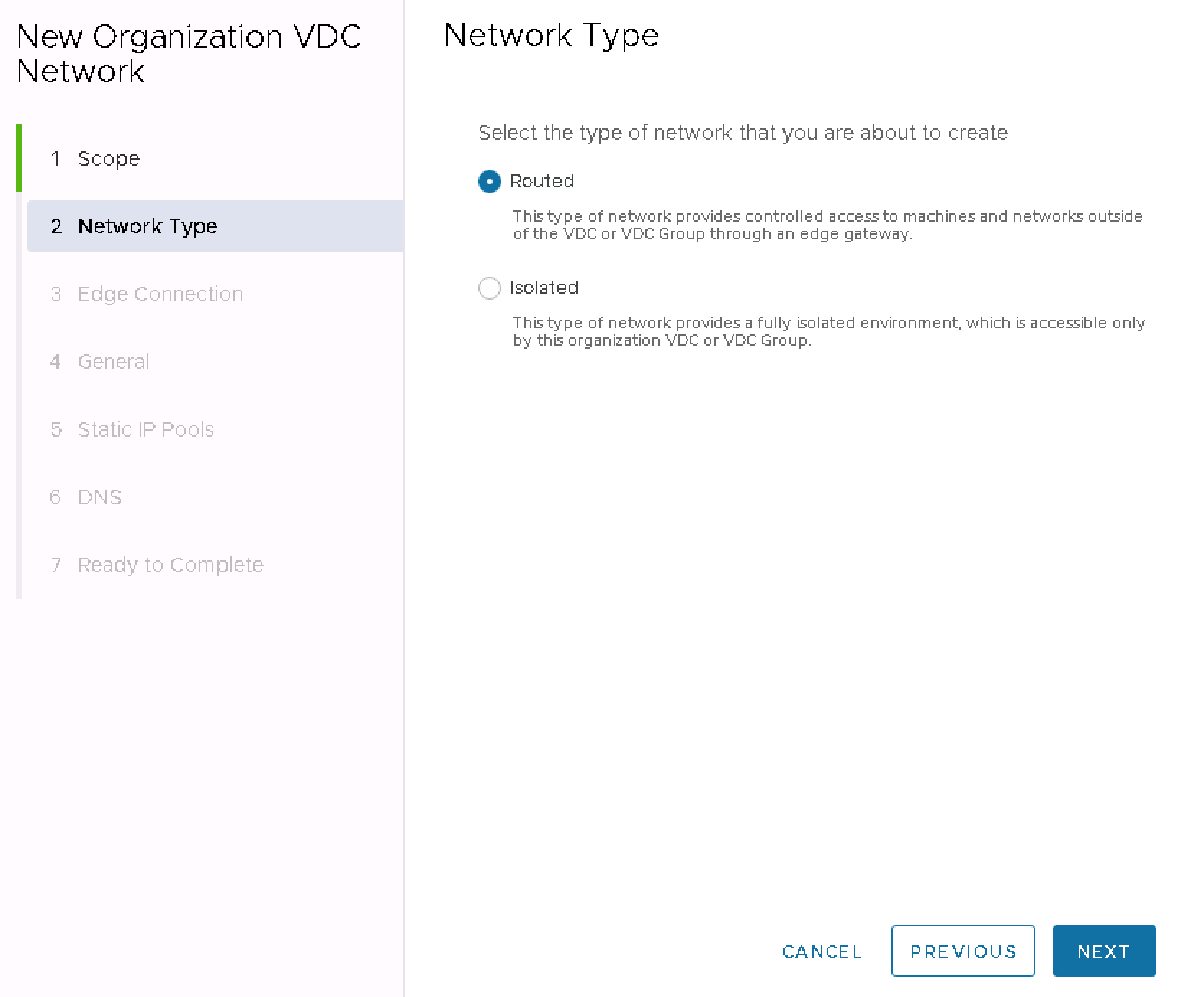The height and width of the screenshot is (997, 1204).
Task: Click the Network Type page heading
Action: 551,35
